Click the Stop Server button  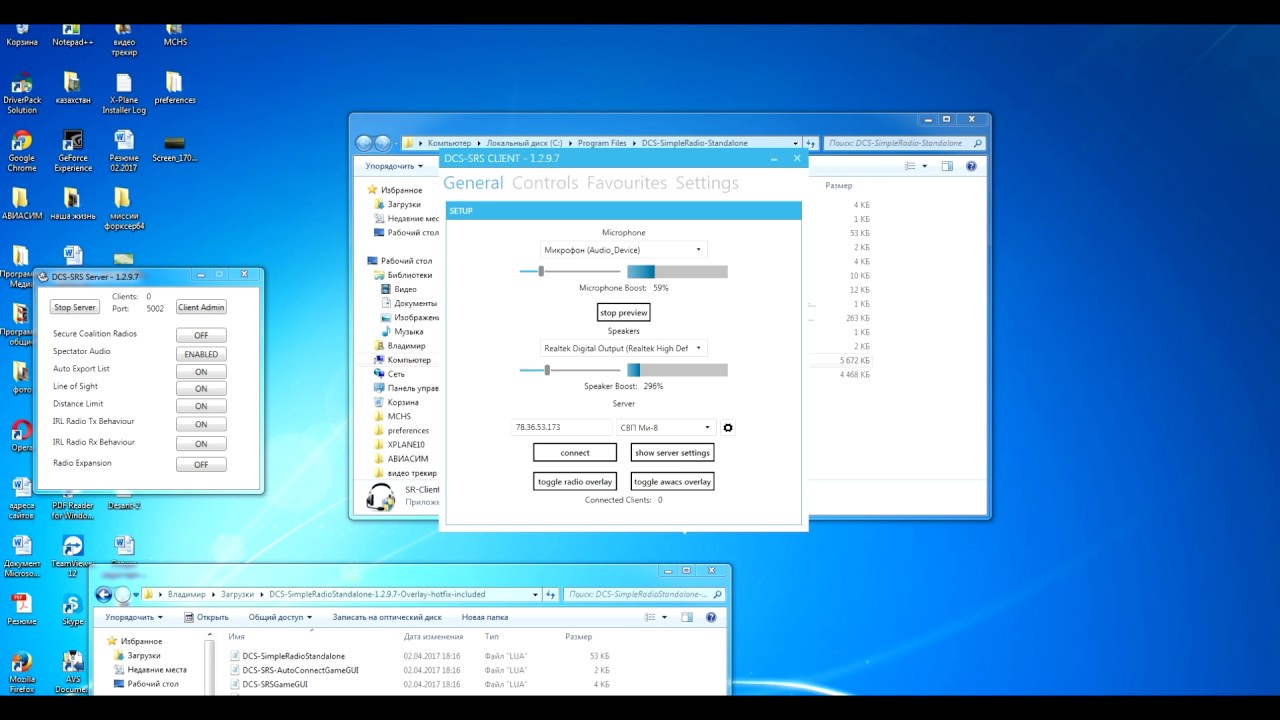(75, 307)
